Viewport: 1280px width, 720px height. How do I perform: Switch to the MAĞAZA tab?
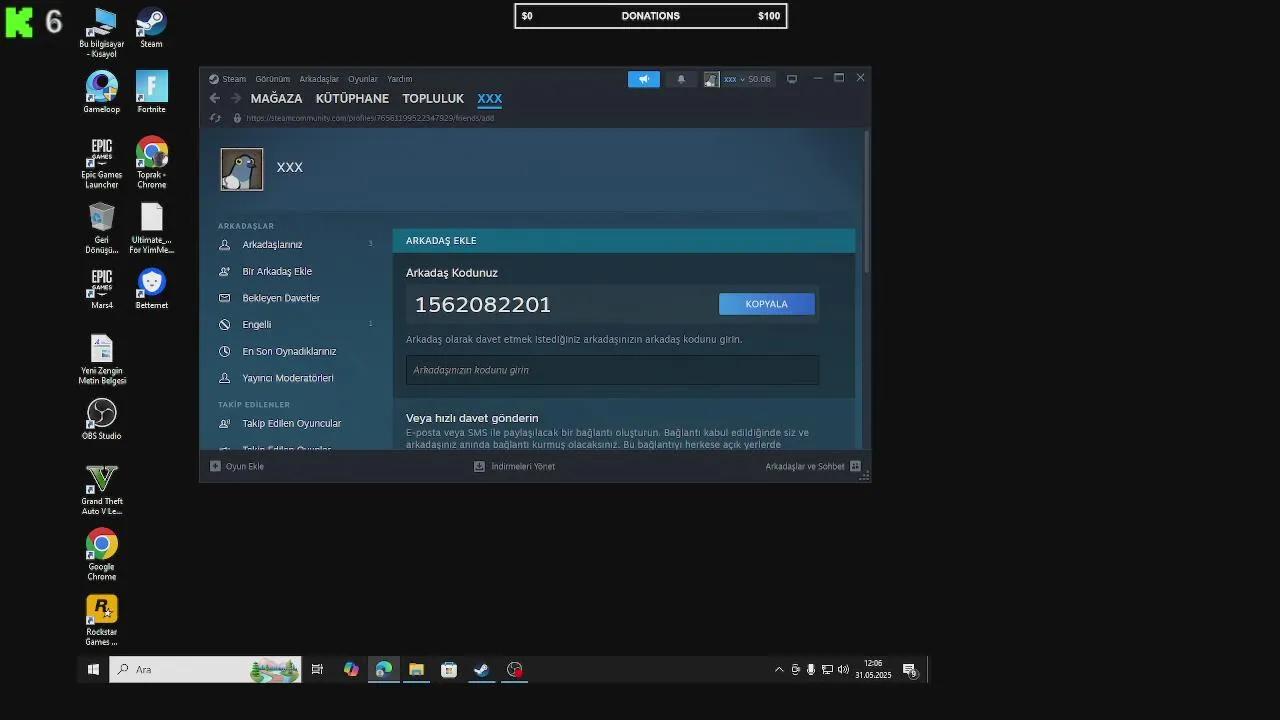click(x=276, y=98)
